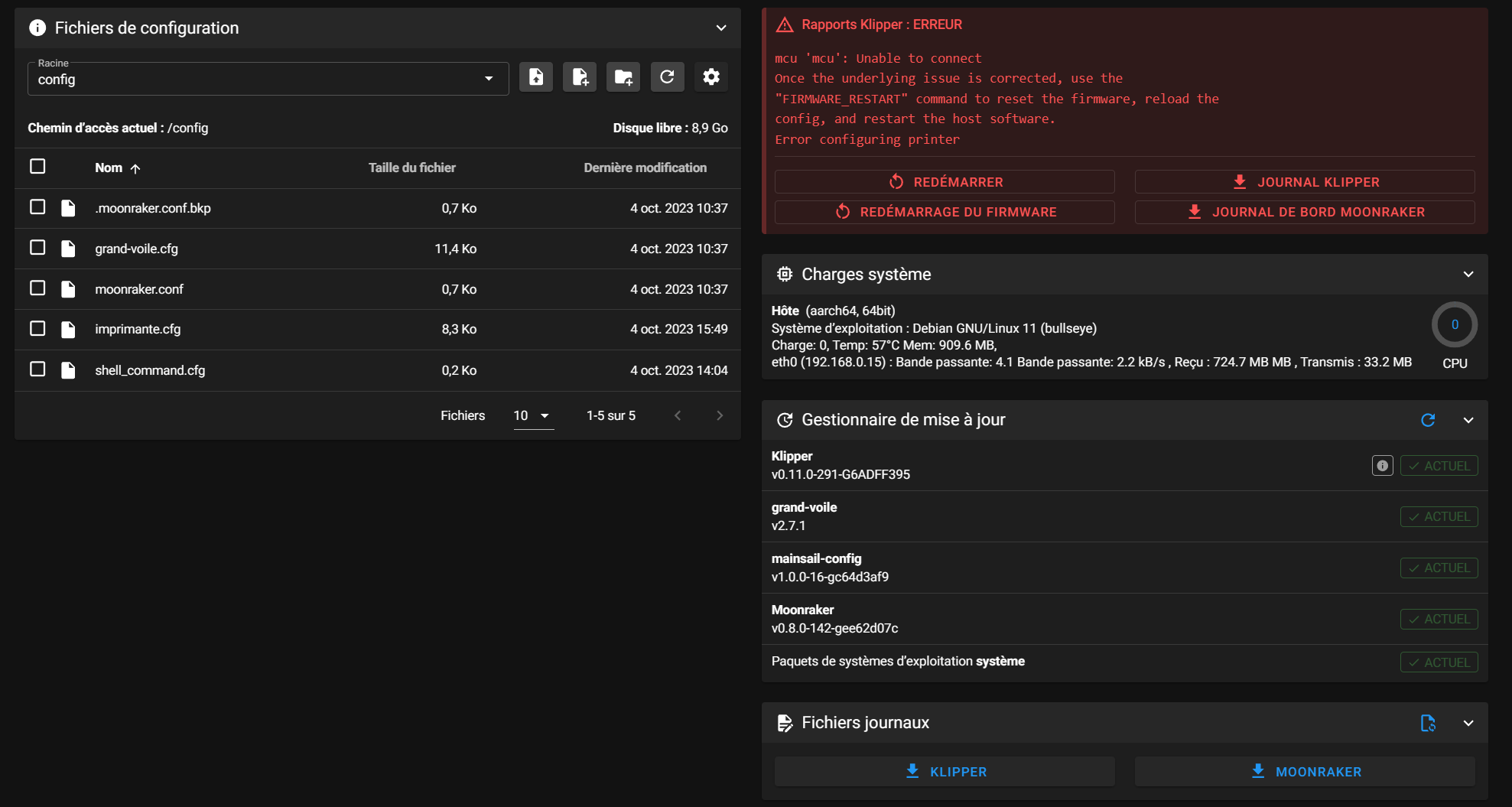Toggle the select-all files checkbox
This screenshot has height=807, width=1512.
tap(37, 167)
